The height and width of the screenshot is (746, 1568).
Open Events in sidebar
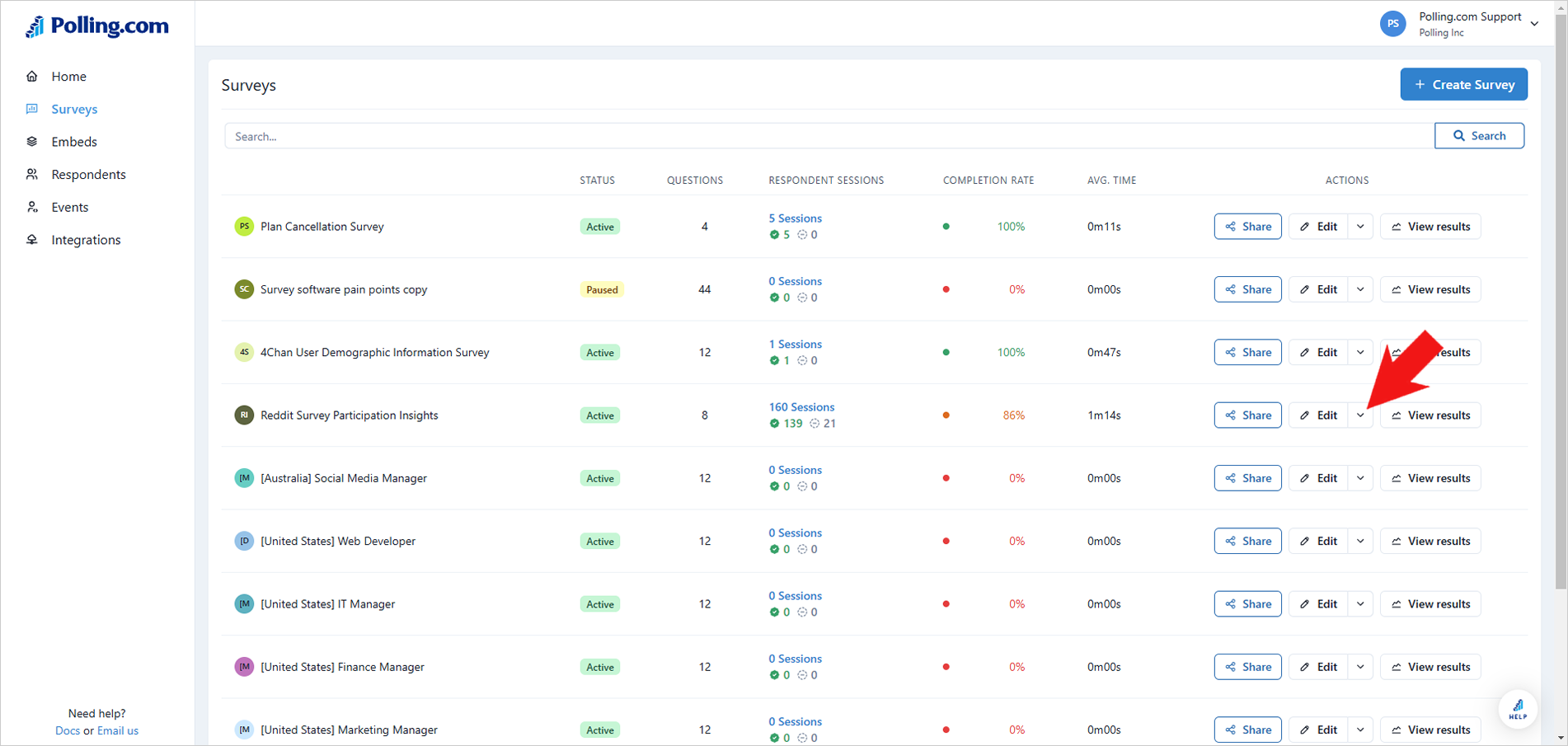click(x=69, y=207)
